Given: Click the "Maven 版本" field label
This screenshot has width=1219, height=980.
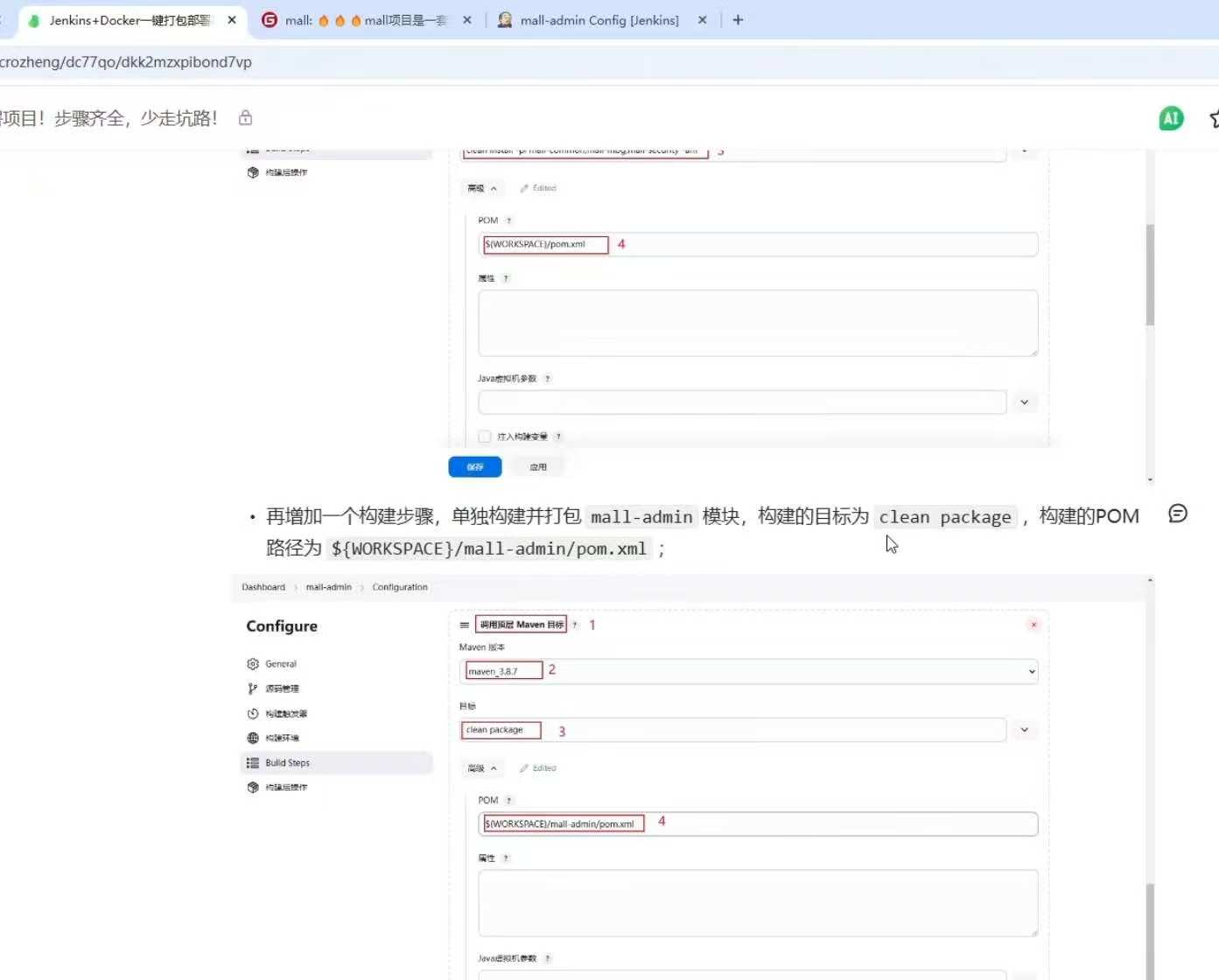Looking at the screenshot, I should (x=482, y=647).
